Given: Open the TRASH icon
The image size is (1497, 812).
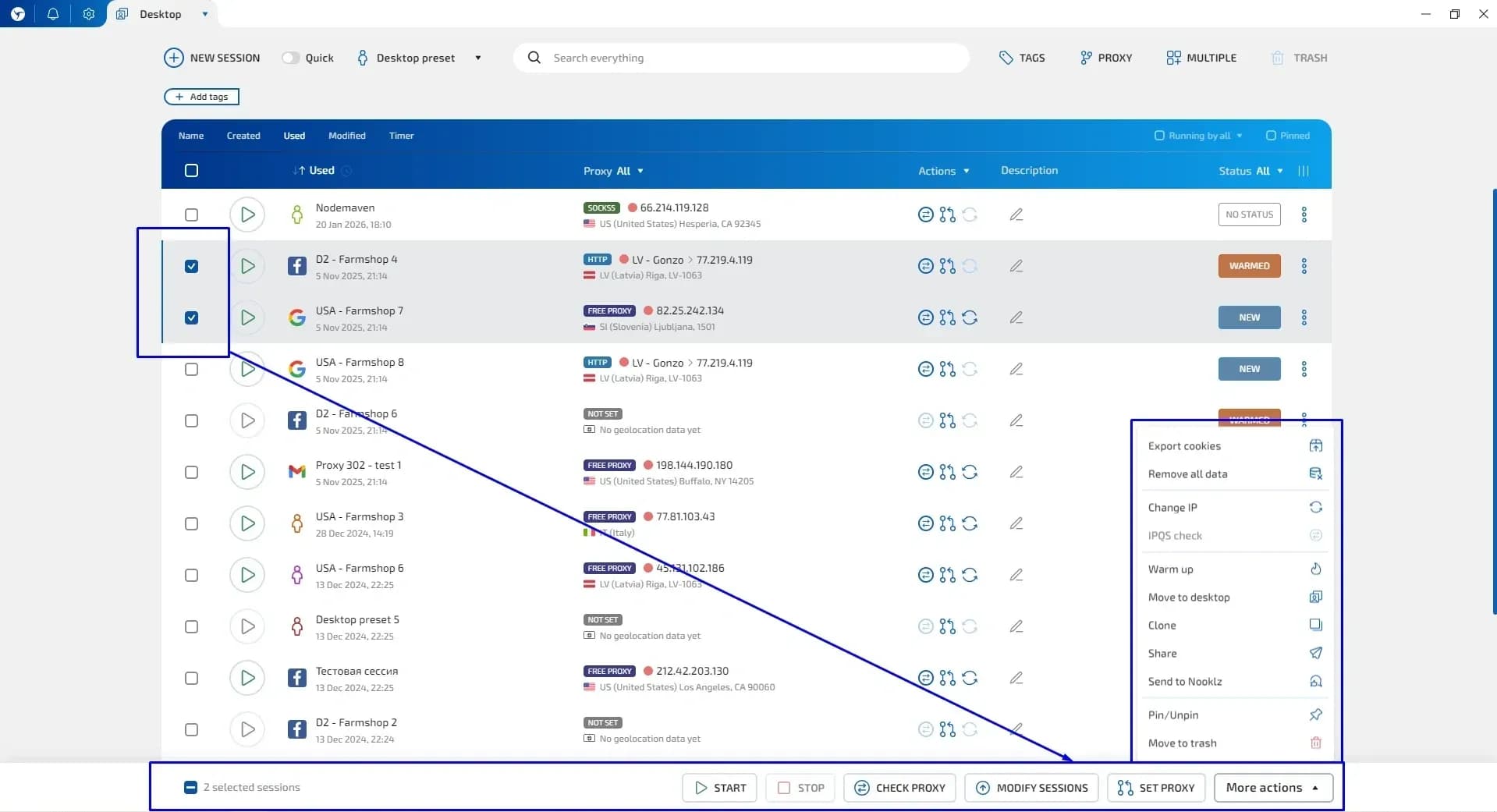Looking at the screenshot, I should point(1278,57).
